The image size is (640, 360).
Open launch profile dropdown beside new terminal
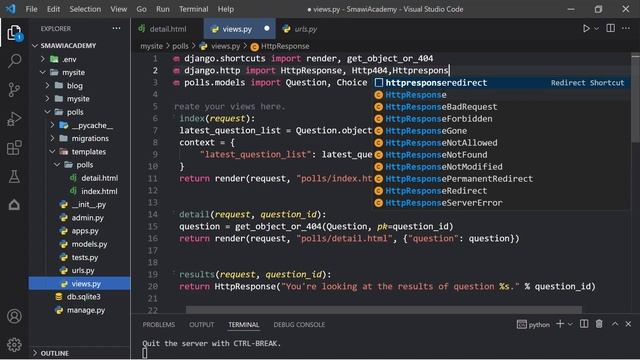click(570, 324)
